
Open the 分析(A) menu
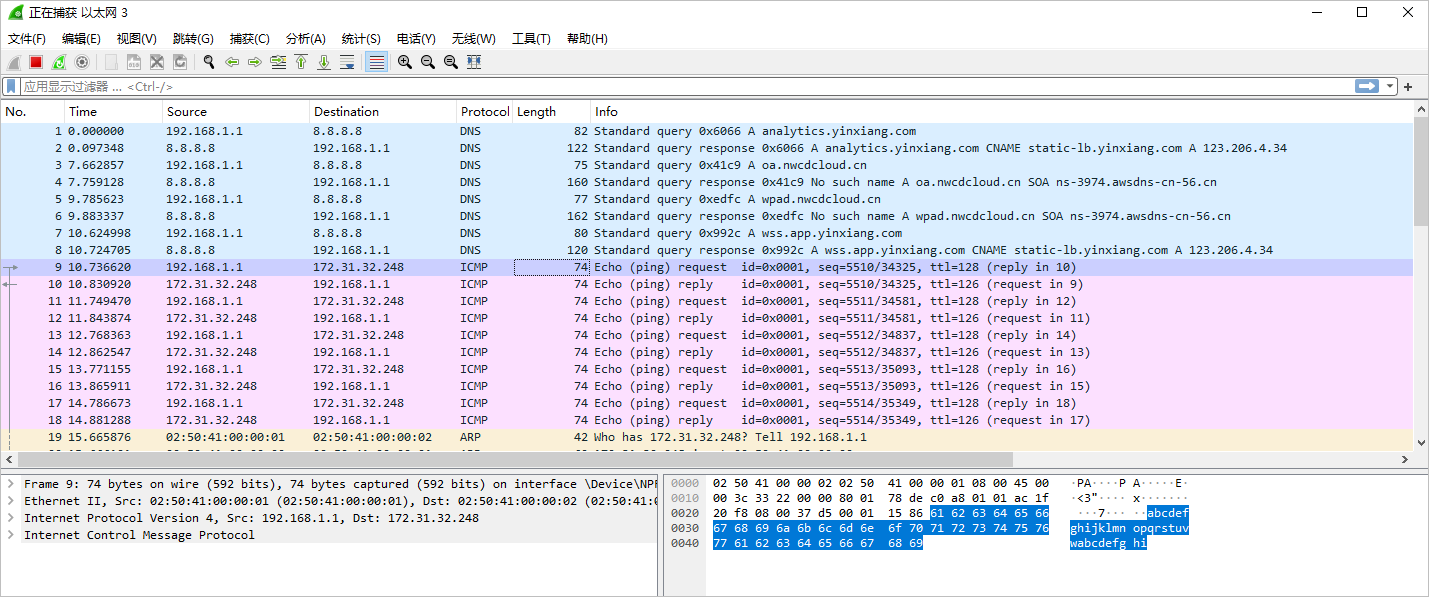coord(305,39)
